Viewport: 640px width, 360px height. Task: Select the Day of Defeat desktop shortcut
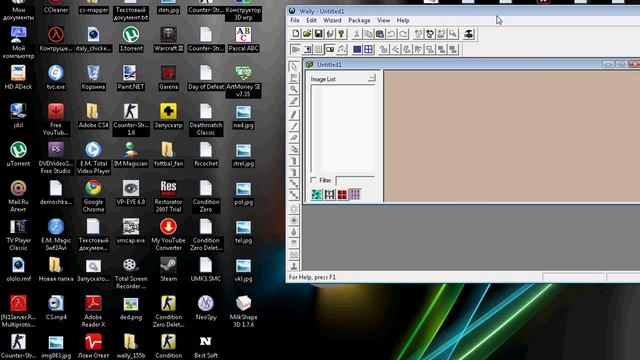coord(206,78)
